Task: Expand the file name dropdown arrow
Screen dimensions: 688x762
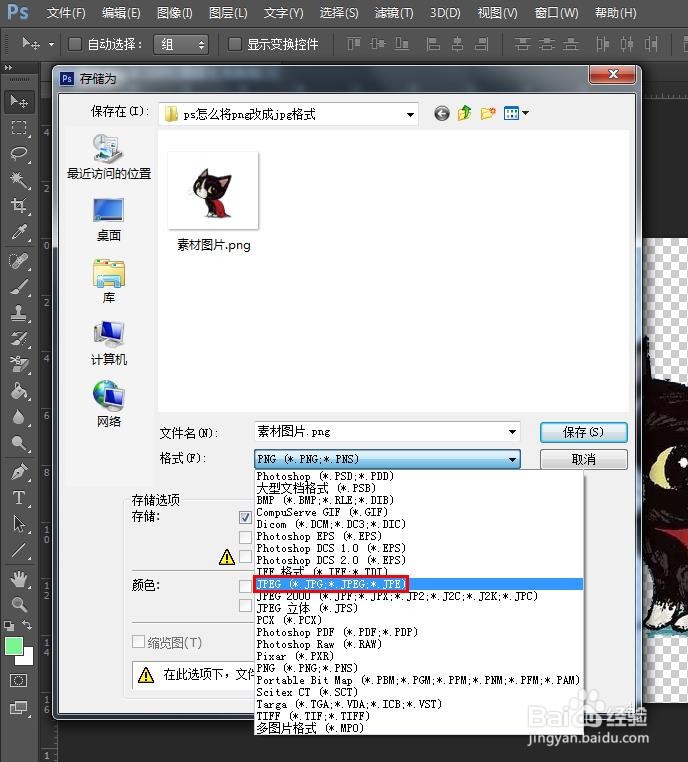Action: [x=512, y=432]
